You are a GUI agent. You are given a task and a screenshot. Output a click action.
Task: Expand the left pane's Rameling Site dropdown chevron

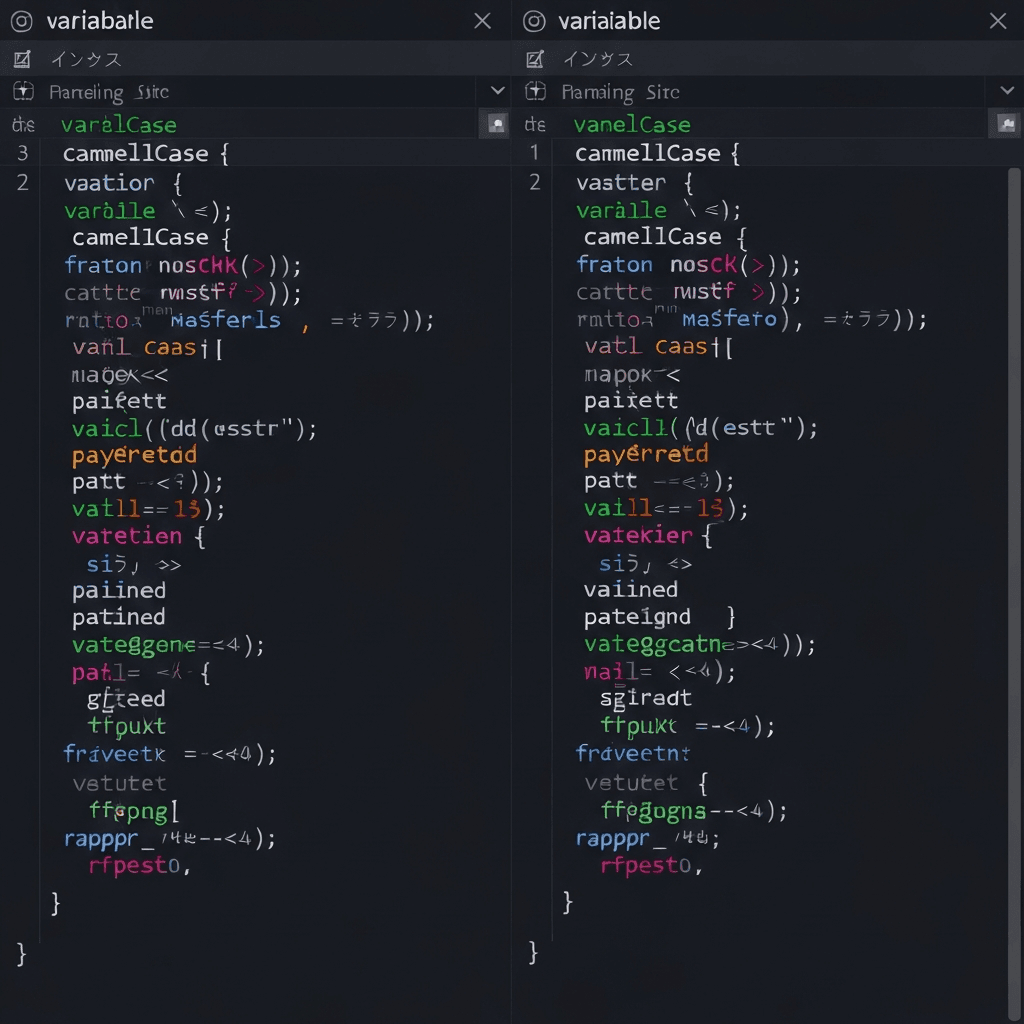tap(497, 91)
